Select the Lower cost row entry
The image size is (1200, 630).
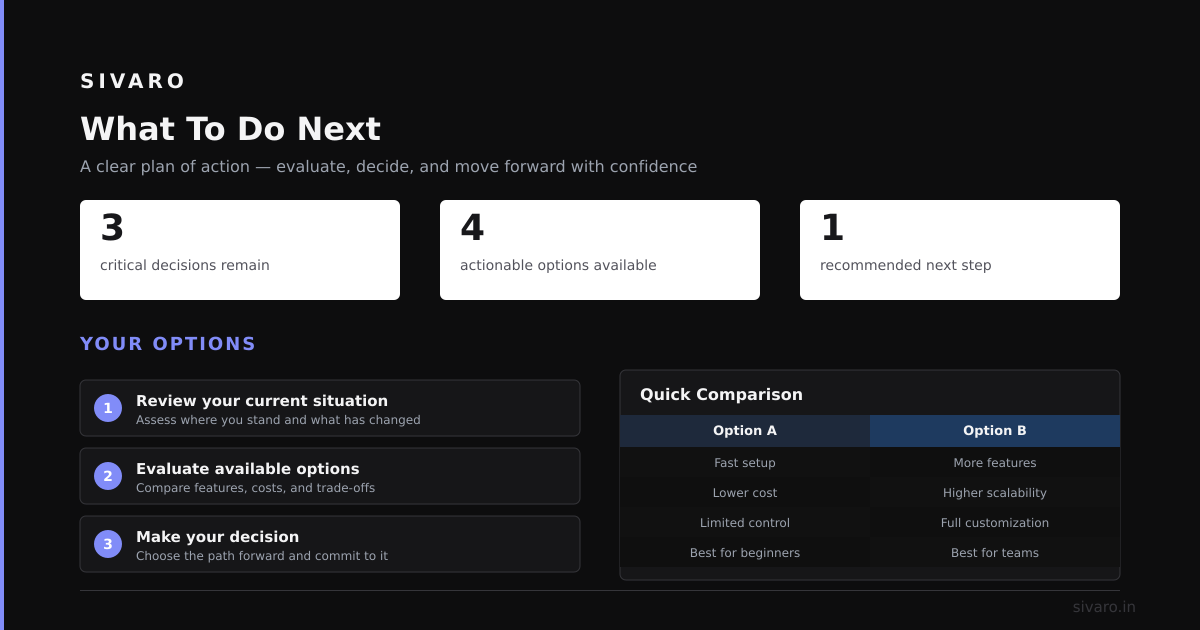click(x=745, y=493)
